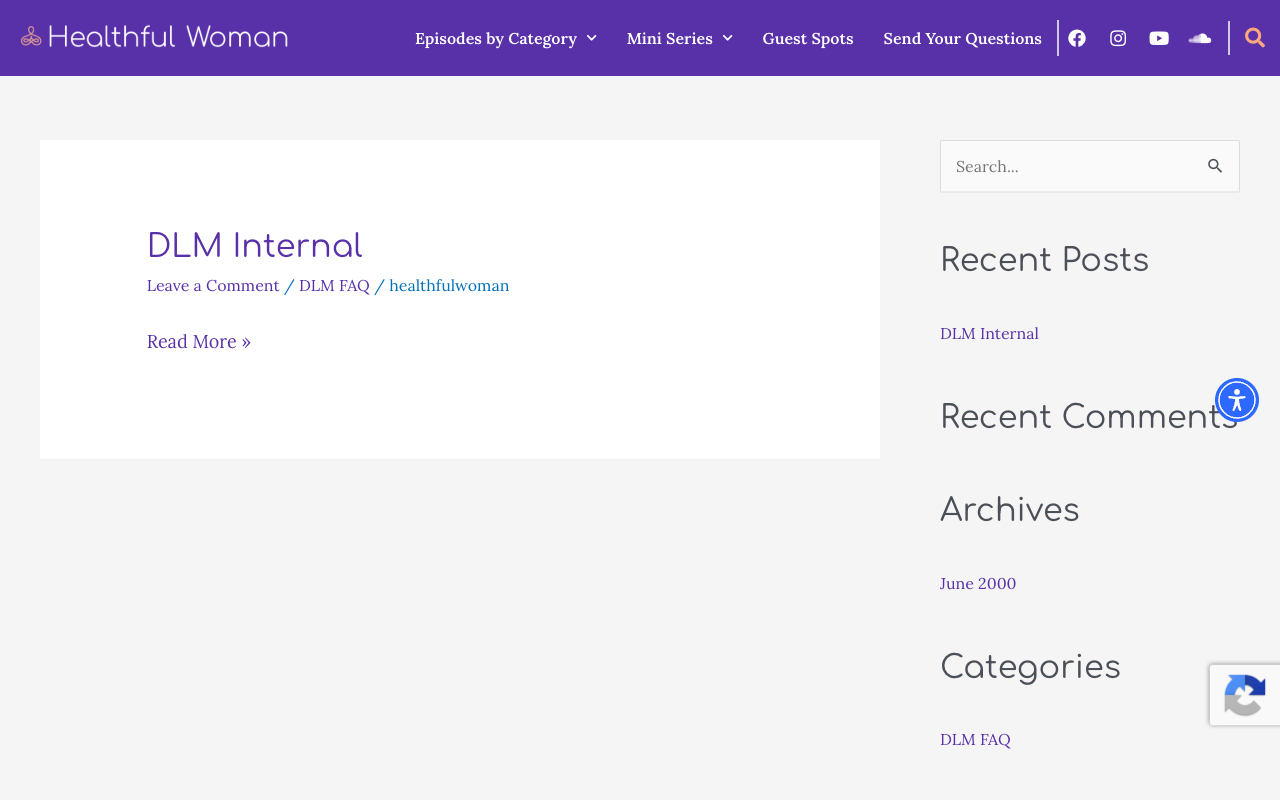1280x800 pixels.
Task: Open Send Your Questions page
Action: pos(962,38)
